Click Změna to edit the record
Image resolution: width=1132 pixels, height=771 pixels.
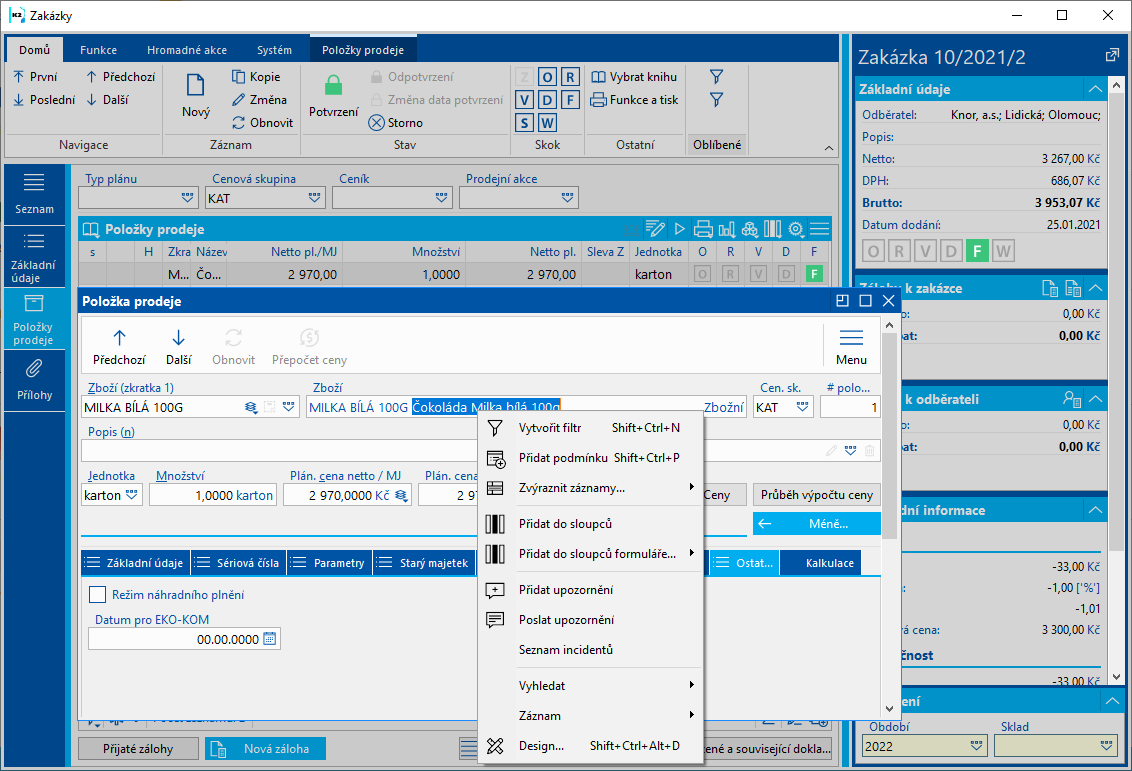pyautogui.click(x=259, y=100)
